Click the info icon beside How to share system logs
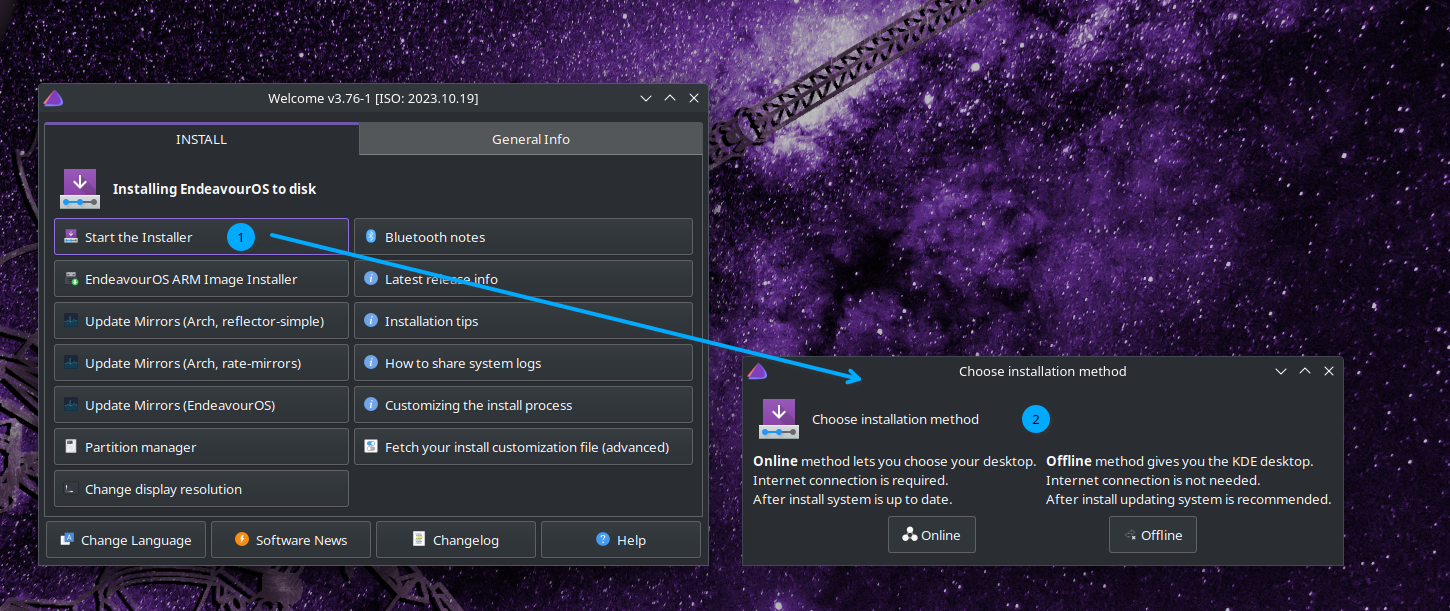Viewport: 1450px width, 611px height. click(x=370, y=363)
